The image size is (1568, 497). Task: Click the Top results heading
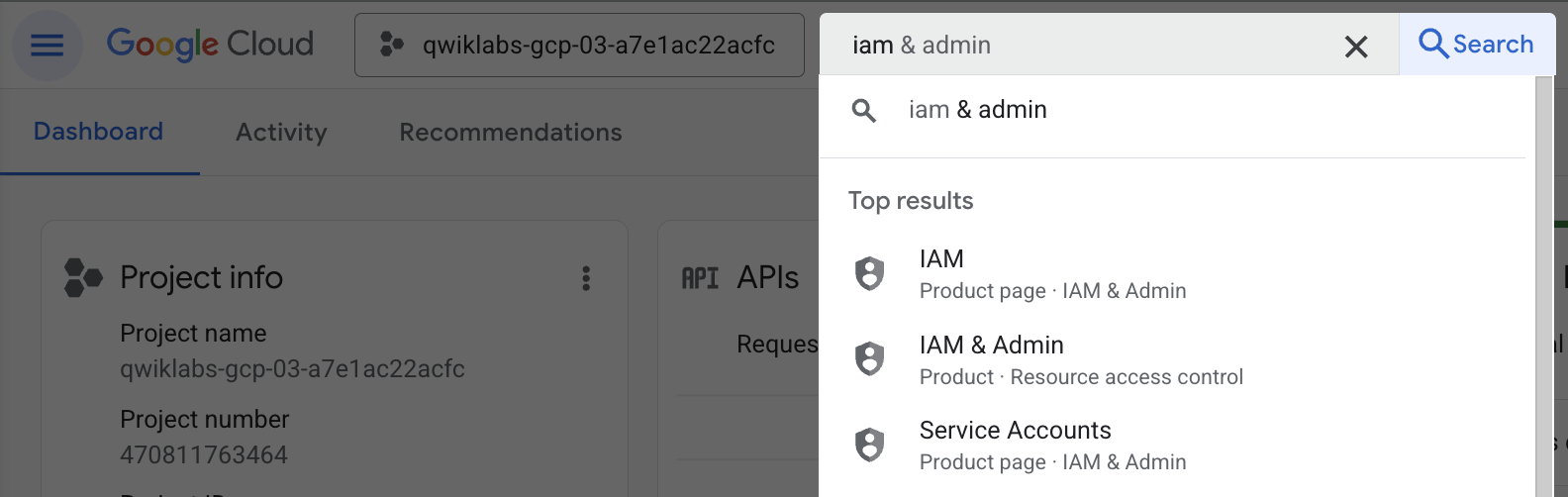coord(911,201)
